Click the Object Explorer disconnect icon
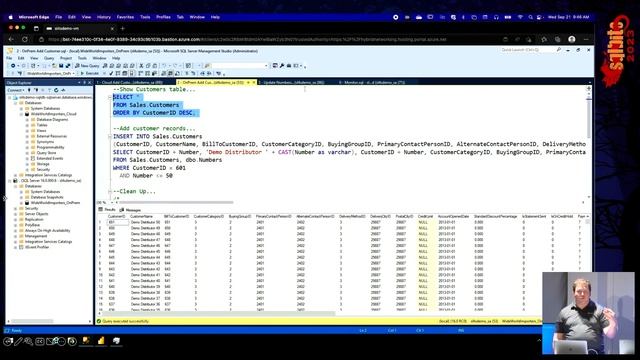The height and width of the screenshot is (360, 640). tap(36, 90)
